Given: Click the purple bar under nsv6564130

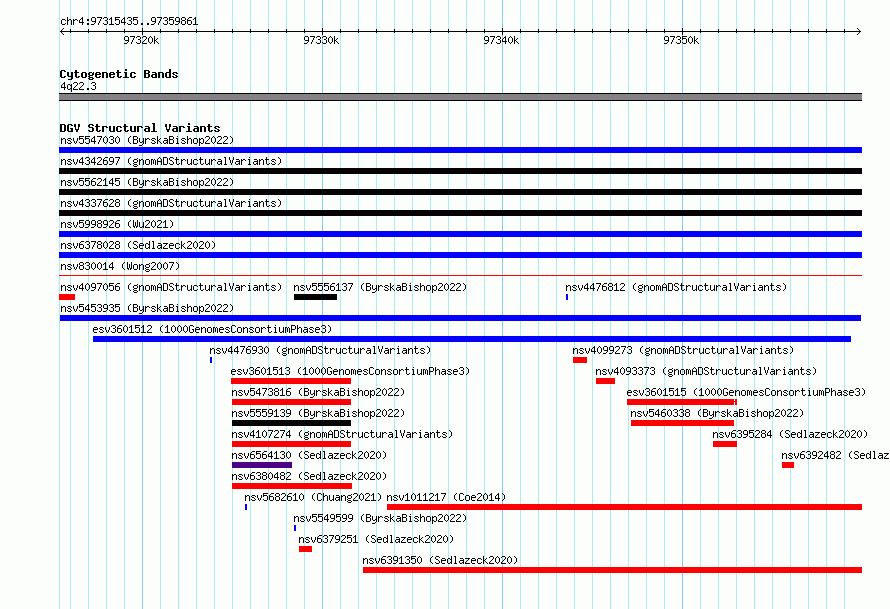Looking at the screenshot, I should (x=262, y=465).
